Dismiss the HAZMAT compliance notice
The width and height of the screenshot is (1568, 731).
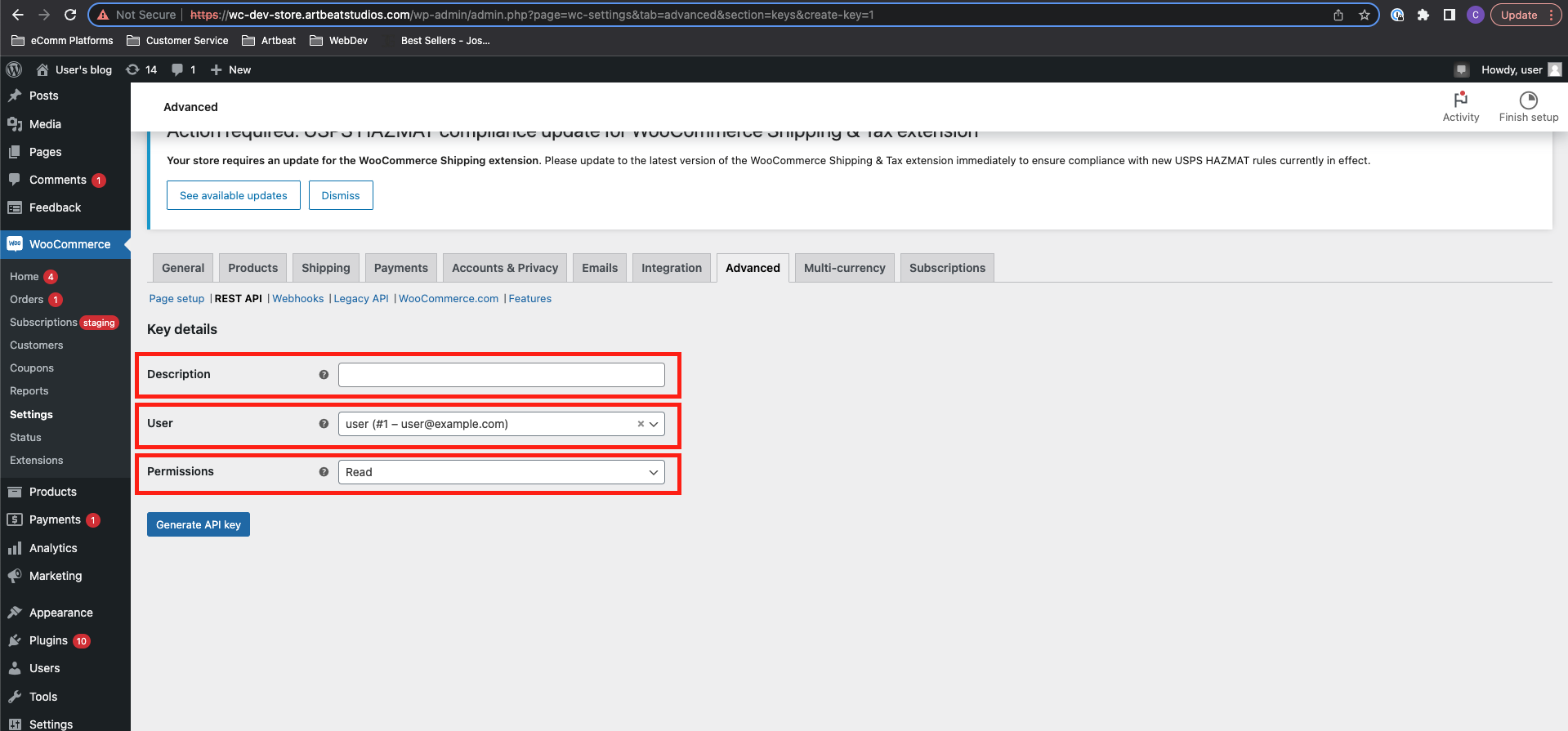[x=341, y=195]
